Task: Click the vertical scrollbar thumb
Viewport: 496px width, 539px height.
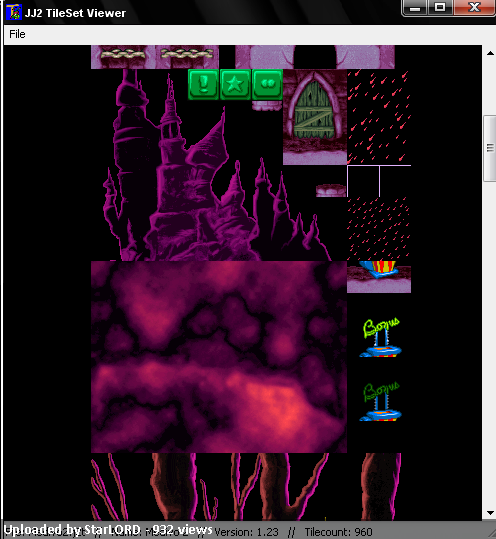Action: point(490,148)
